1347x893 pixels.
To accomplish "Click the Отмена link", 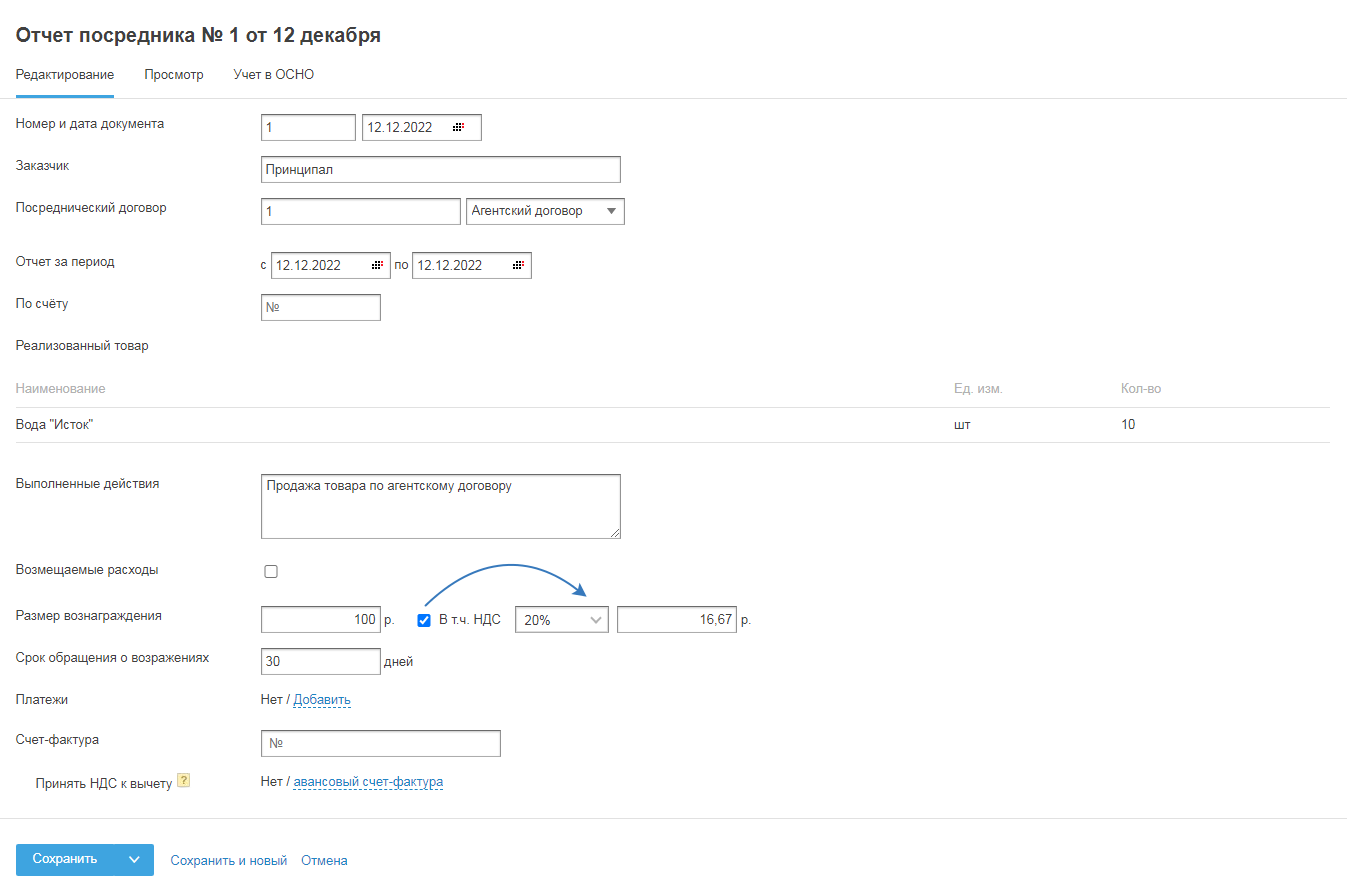I will click(x=324, y=861).
